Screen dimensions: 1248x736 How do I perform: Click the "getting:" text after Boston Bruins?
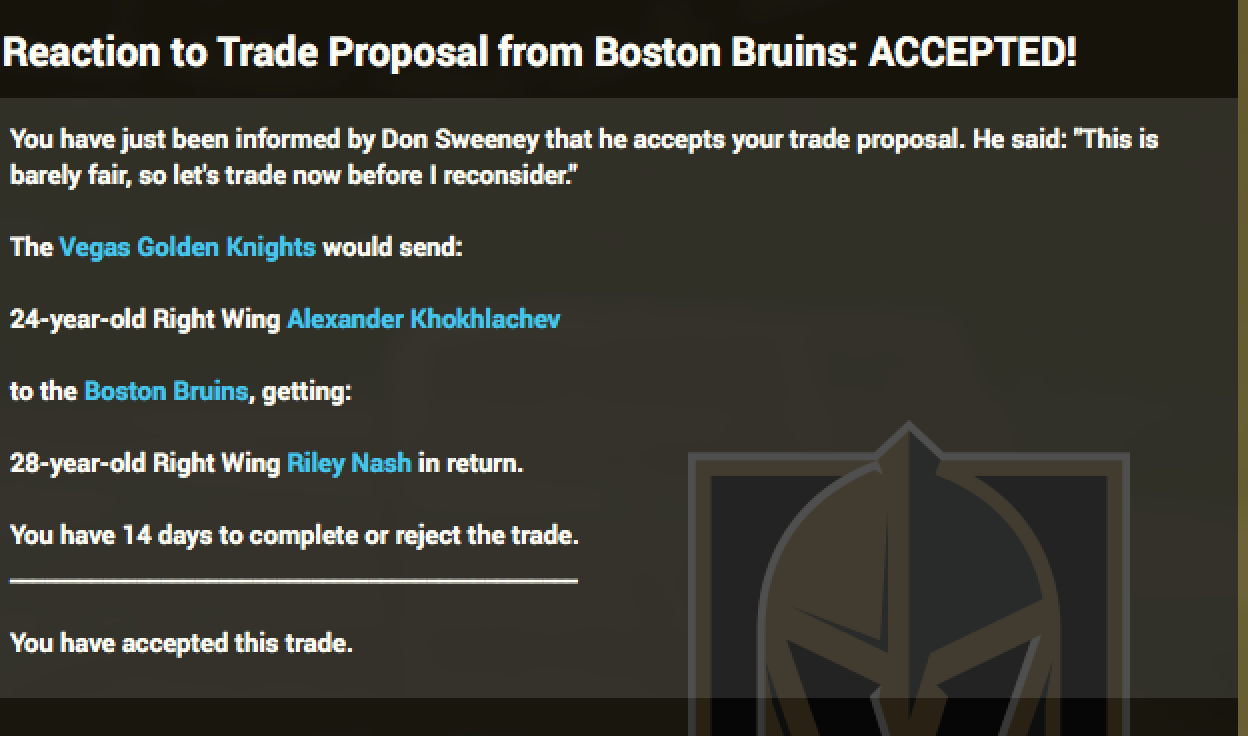pos(306,391)
